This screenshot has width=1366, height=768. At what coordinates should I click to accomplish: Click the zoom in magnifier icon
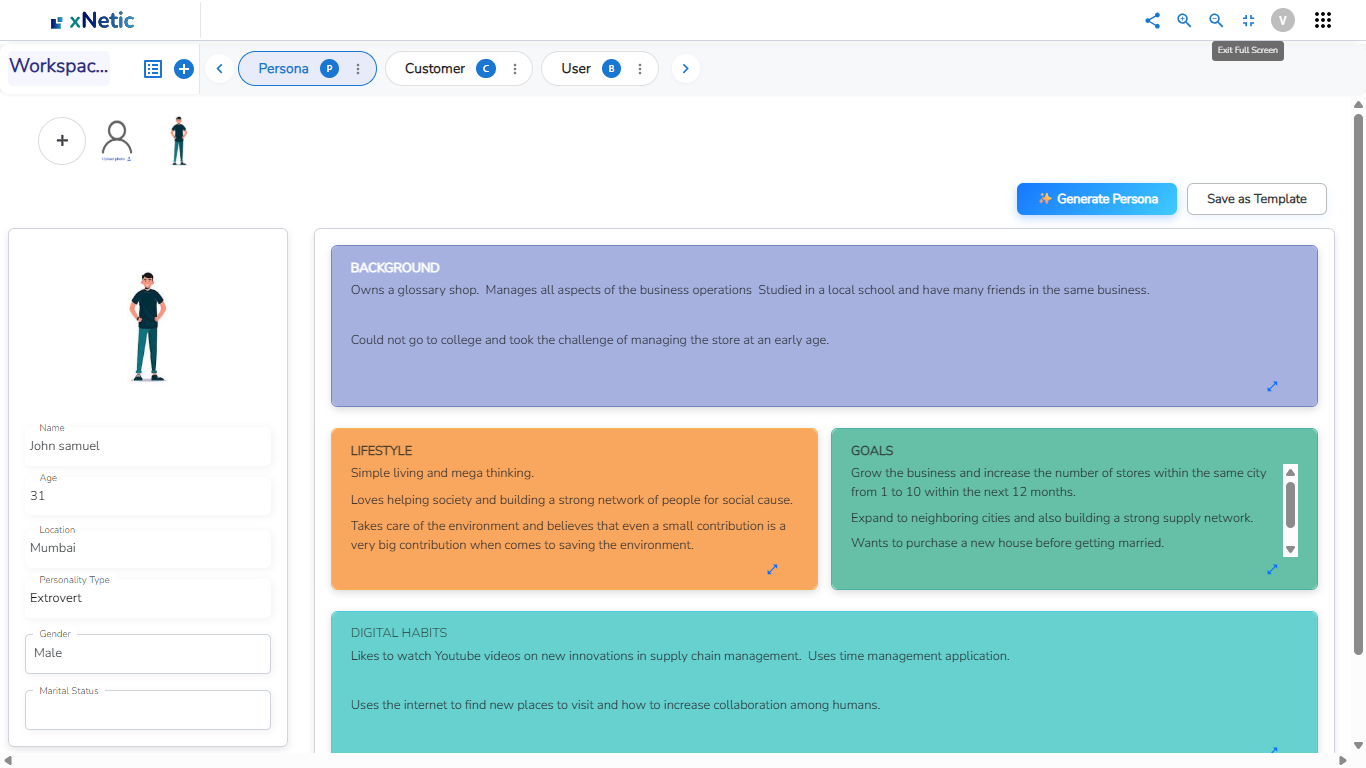tap(1184, 20)
